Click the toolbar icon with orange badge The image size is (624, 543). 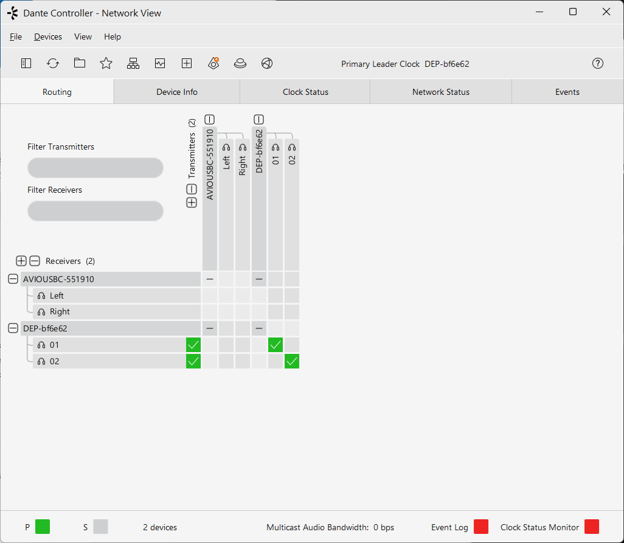point(214,63)
